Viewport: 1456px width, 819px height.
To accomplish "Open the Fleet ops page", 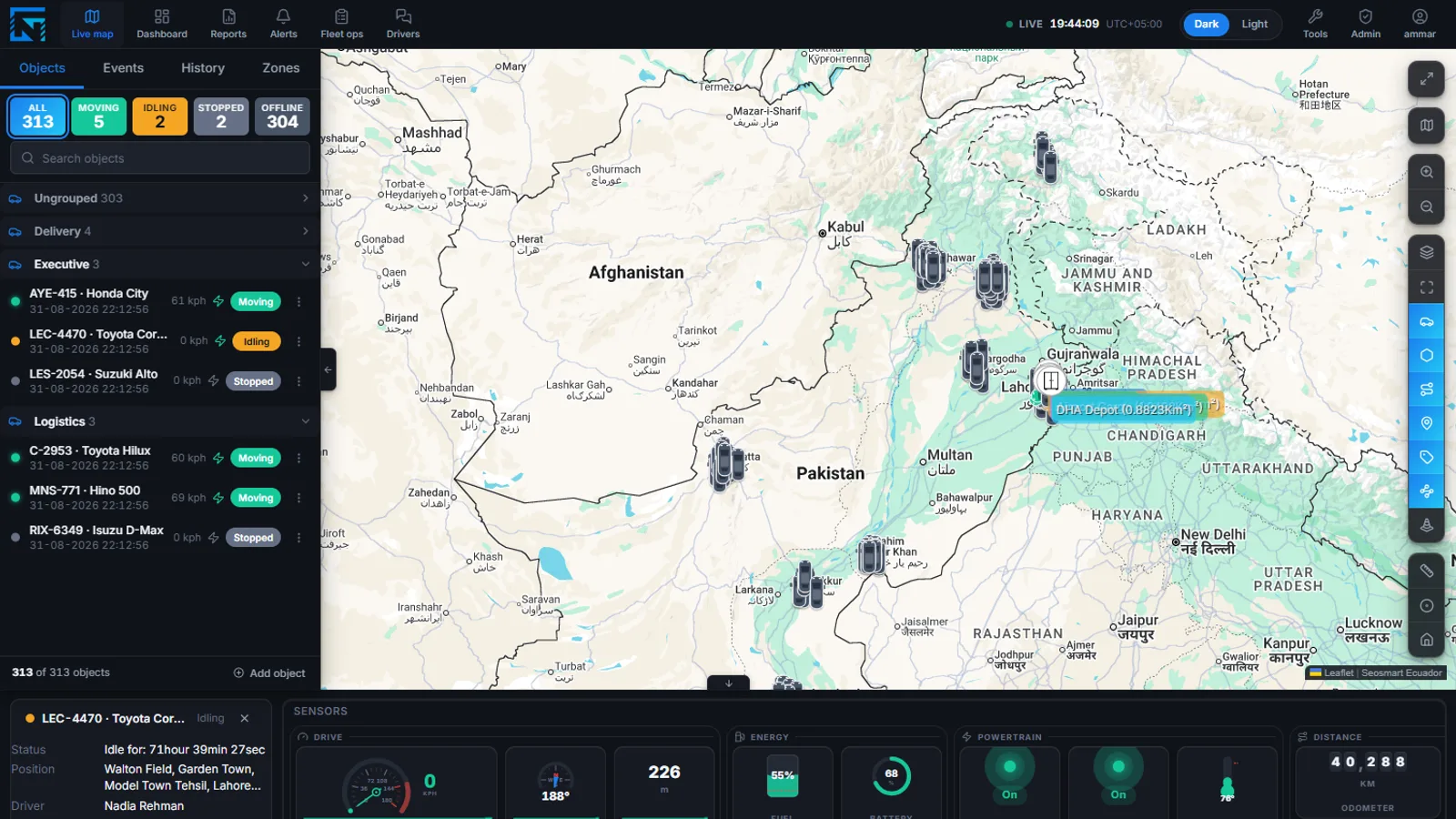I will [x=341, y=25].
